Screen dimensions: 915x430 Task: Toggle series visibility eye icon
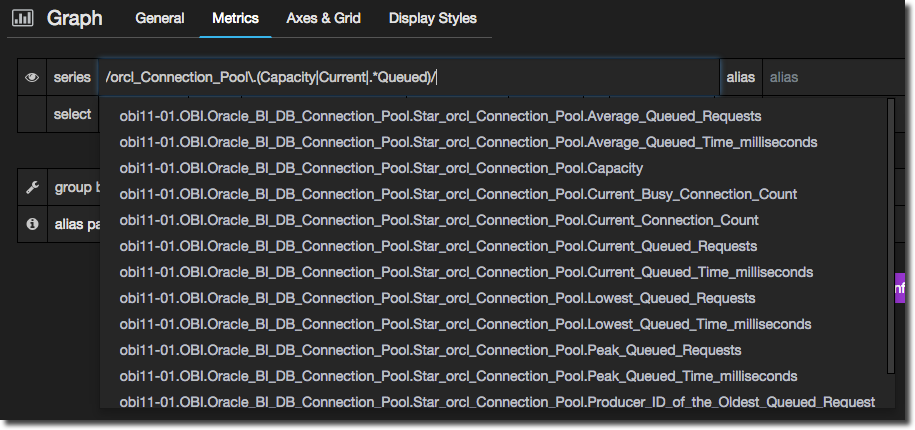point(32,77)
